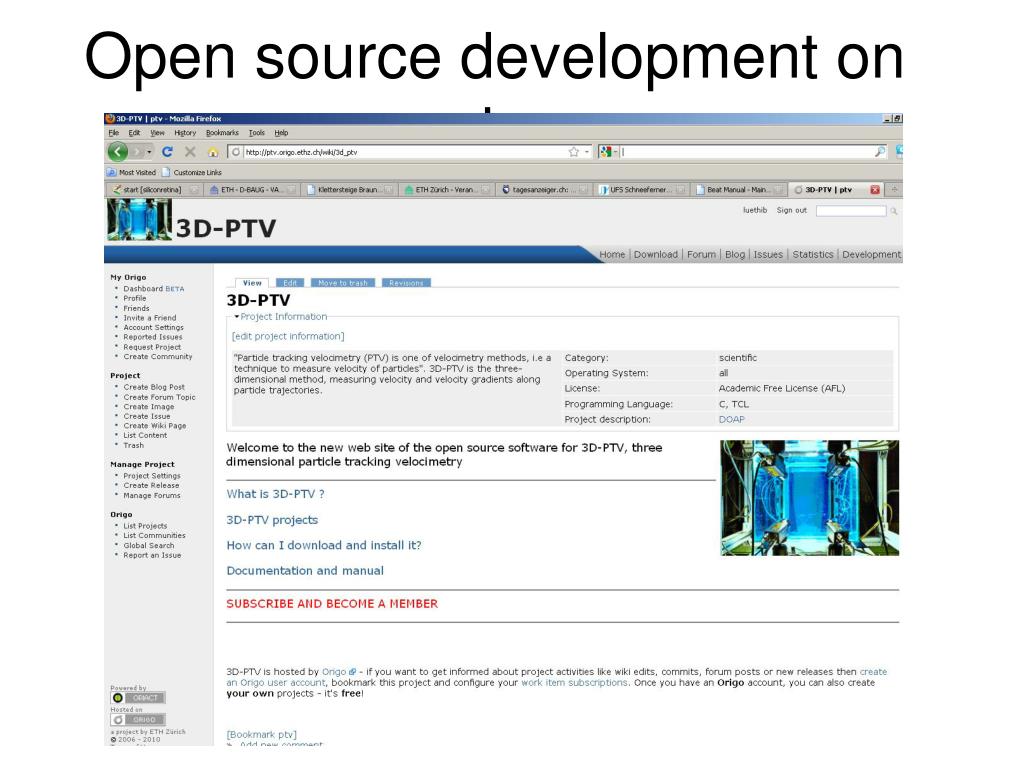Select the Revisions tab
Screen dimensions: 1024x768
pyautogui.click(x=406, y=283)
